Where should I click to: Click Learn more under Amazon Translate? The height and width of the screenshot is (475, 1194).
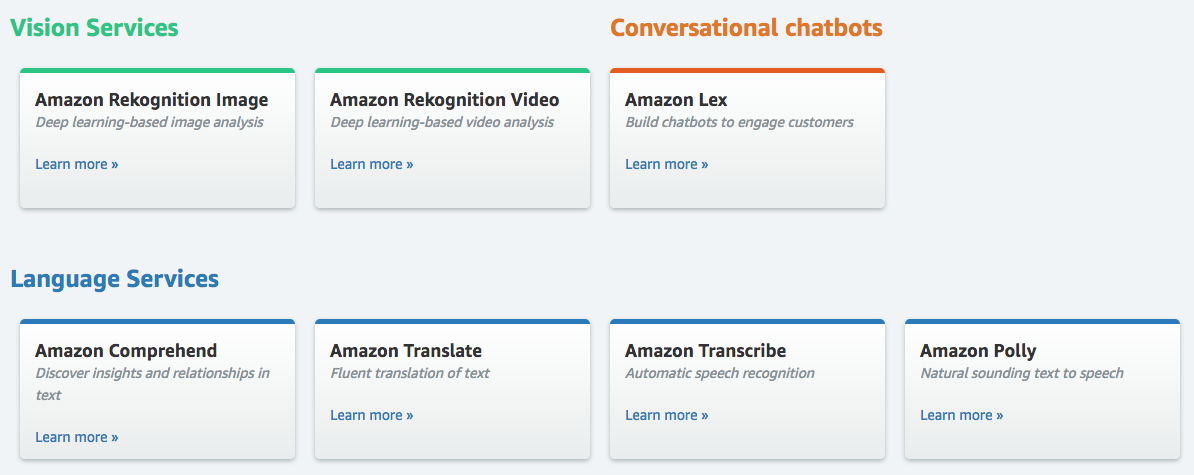[372, 415]
